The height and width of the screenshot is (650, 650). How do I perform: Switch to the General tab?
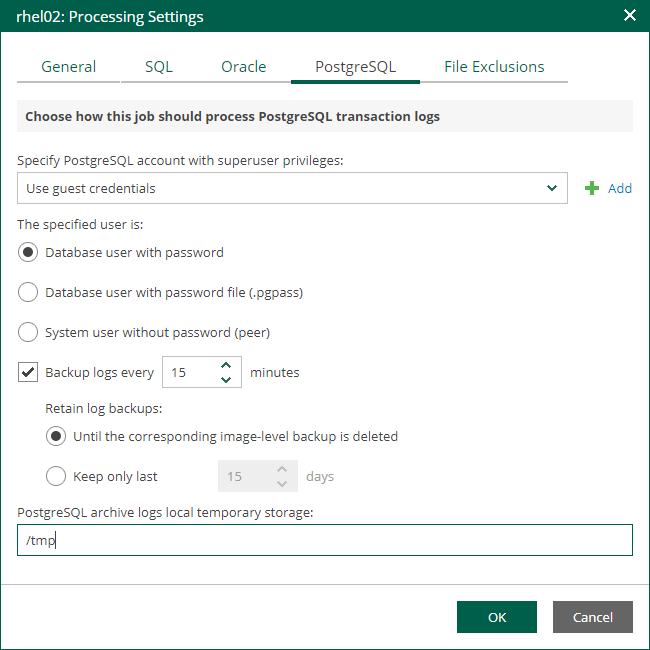(x=68, y=67)
